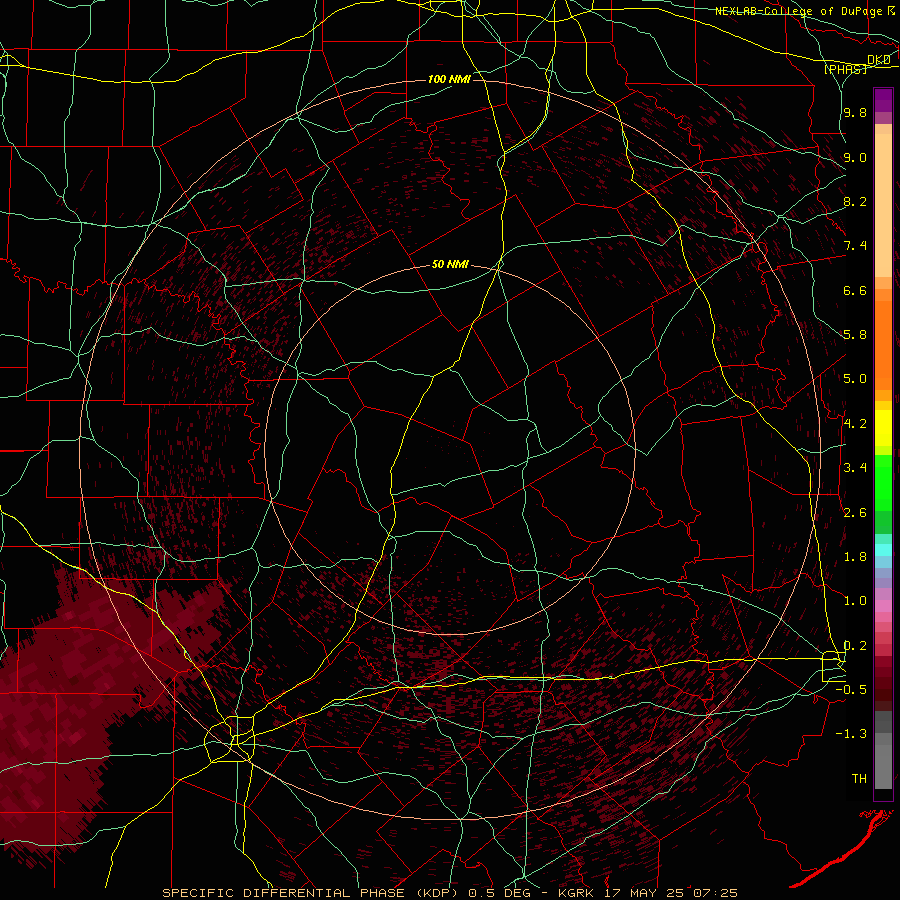Click the DKD product code label
Screen dimensions: 900x900
879,60
